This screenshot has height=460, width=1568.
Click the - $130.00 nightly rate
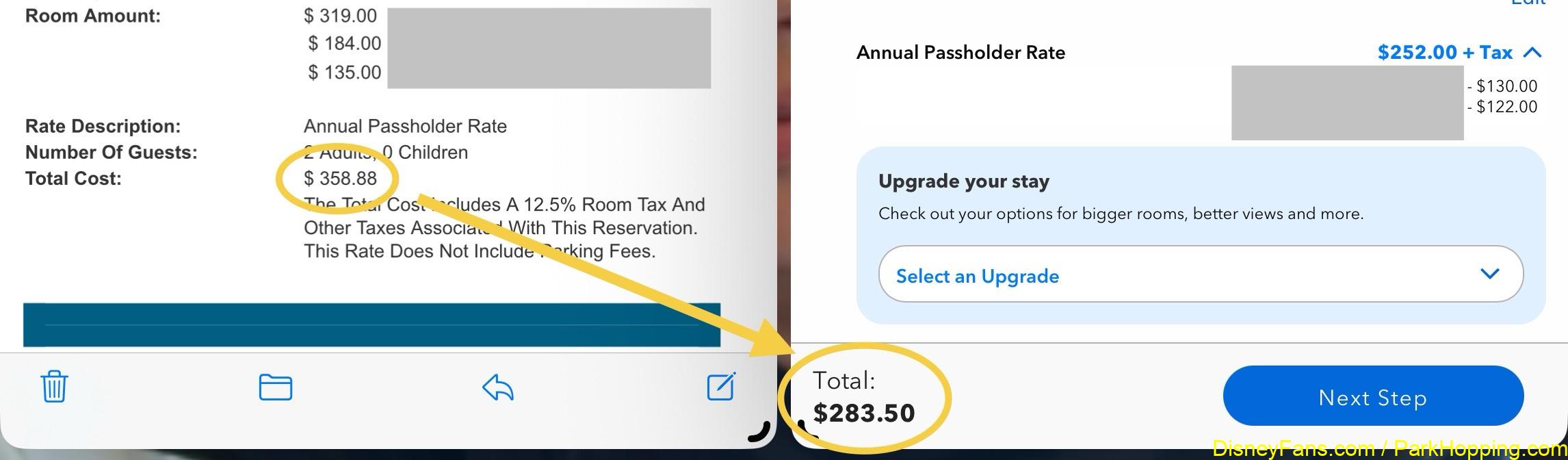click(x=1502, y=86)
